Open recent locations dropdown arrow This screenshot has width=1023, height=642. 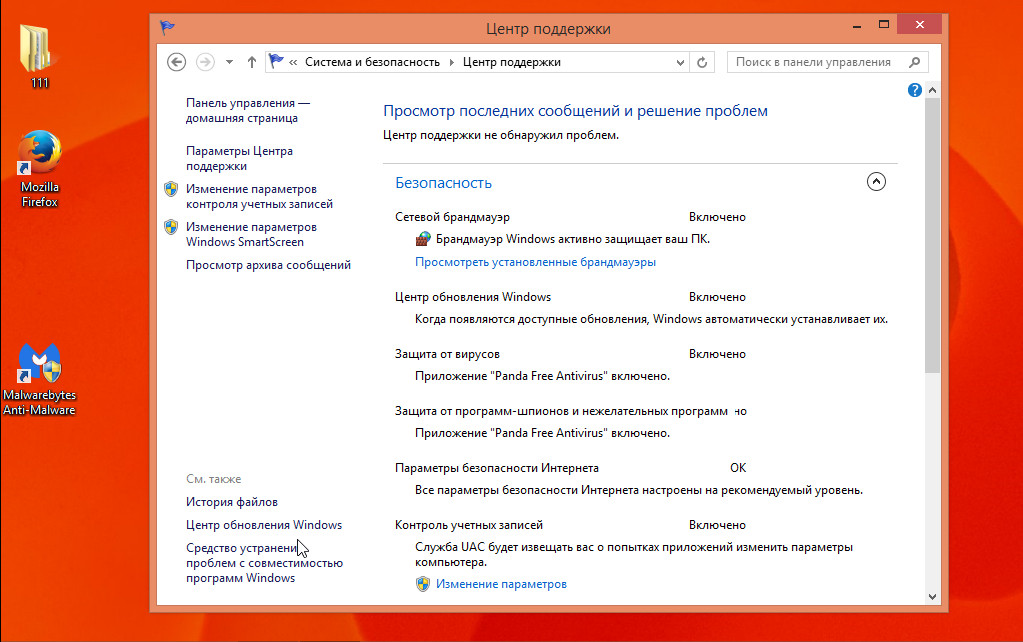pos(229,63)
